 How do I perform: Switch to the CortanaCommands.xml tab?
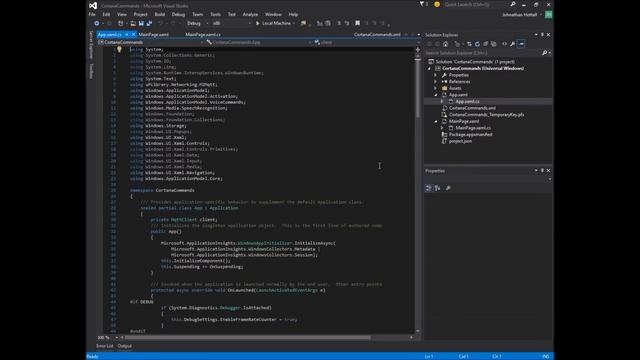click(377, 35)
